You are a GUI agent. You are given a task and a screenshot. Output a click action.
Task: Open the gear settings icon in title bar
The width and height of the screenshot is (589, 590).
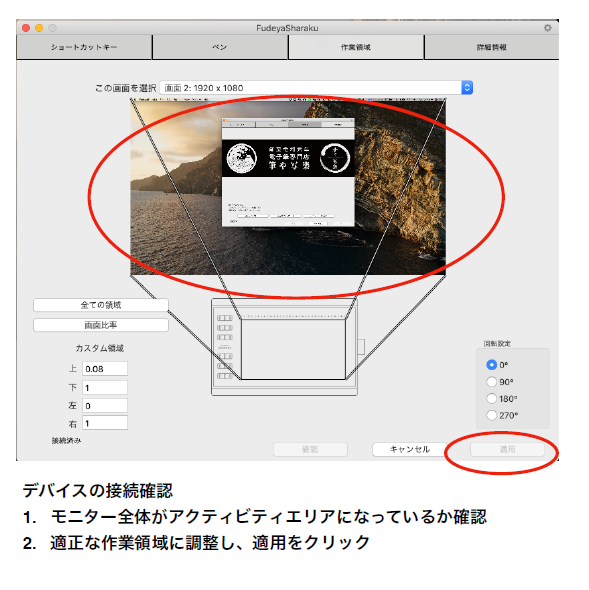548,28
